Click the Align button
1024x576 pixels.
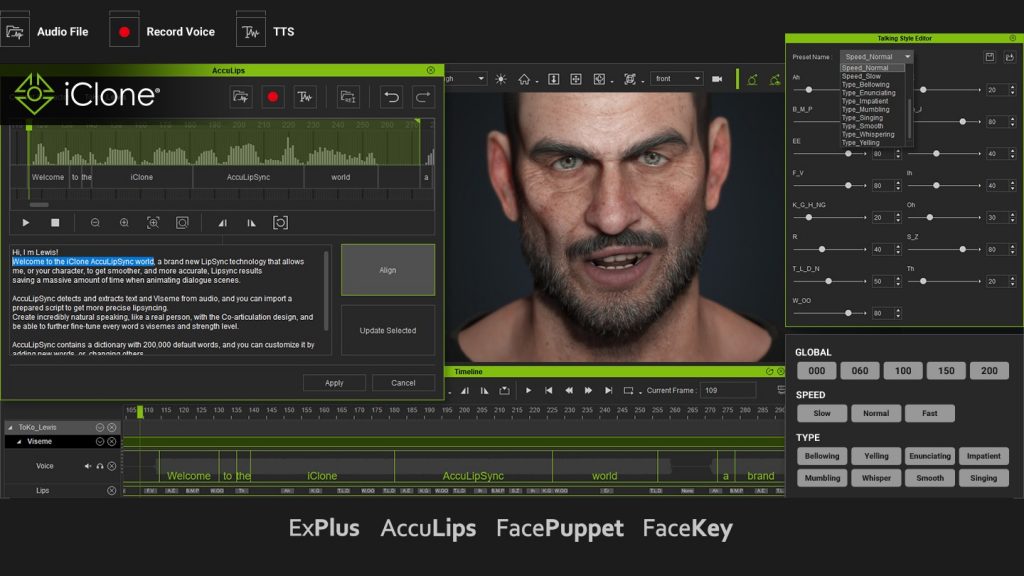pyautogui.click(x=388, y=270)
